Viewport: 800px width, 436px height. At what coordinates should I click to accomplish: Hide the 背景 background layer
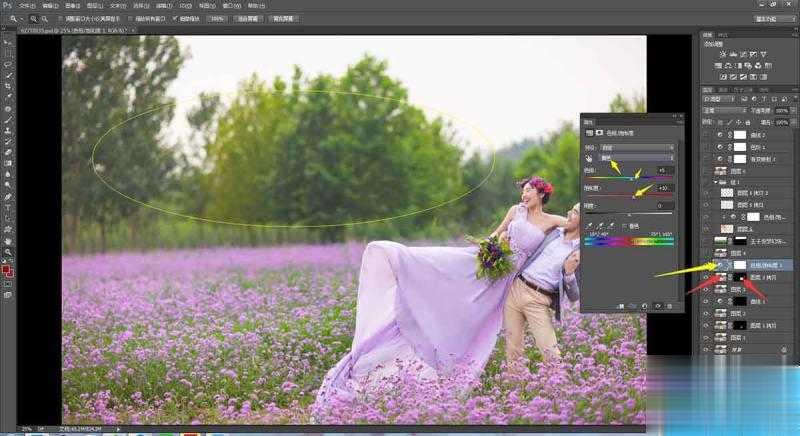tap(707, 350)
